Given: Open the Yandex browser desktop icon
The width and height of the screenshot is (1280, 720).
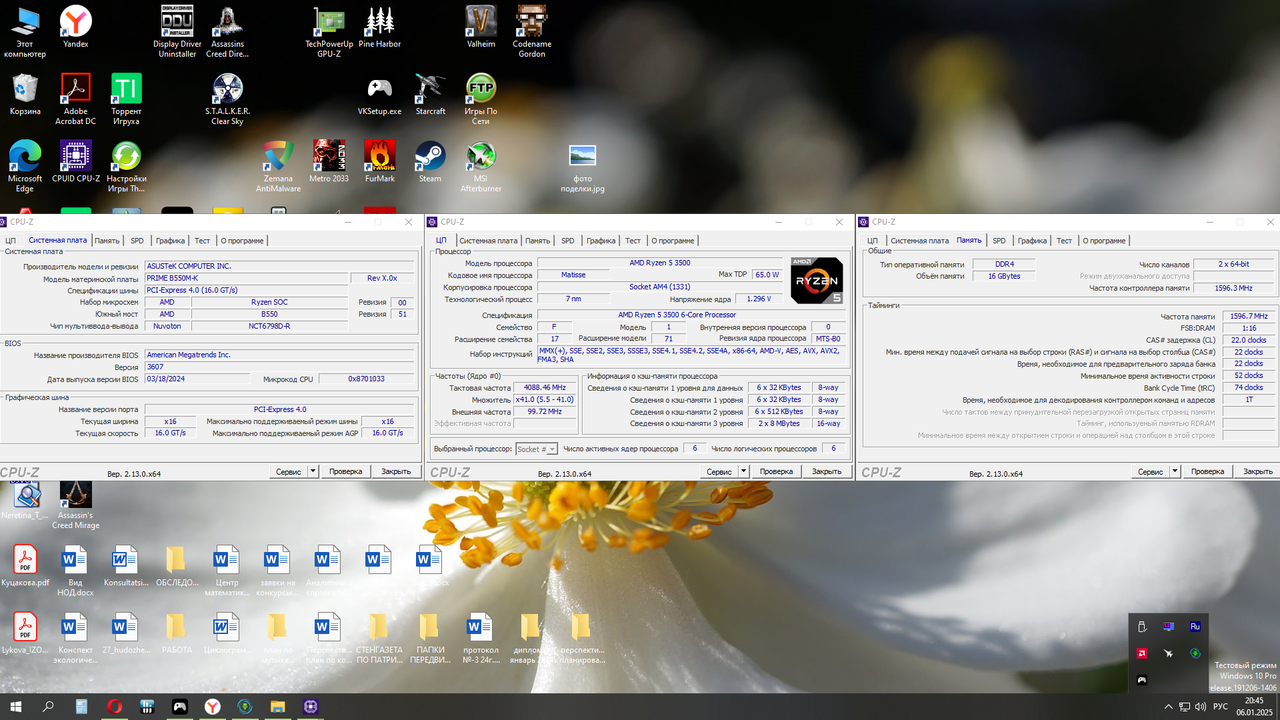Looking at the screenshot, I should click(76, 28).
